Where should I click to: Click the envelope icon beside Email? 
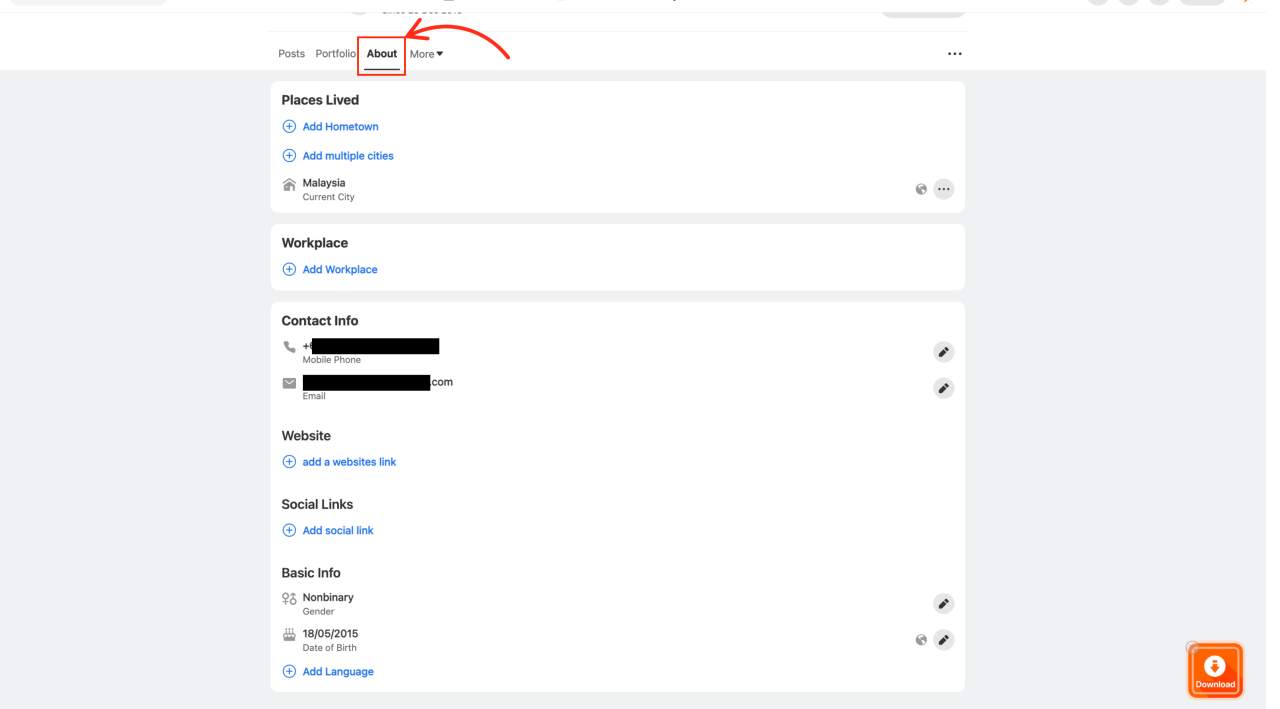[x=289, y=383]
